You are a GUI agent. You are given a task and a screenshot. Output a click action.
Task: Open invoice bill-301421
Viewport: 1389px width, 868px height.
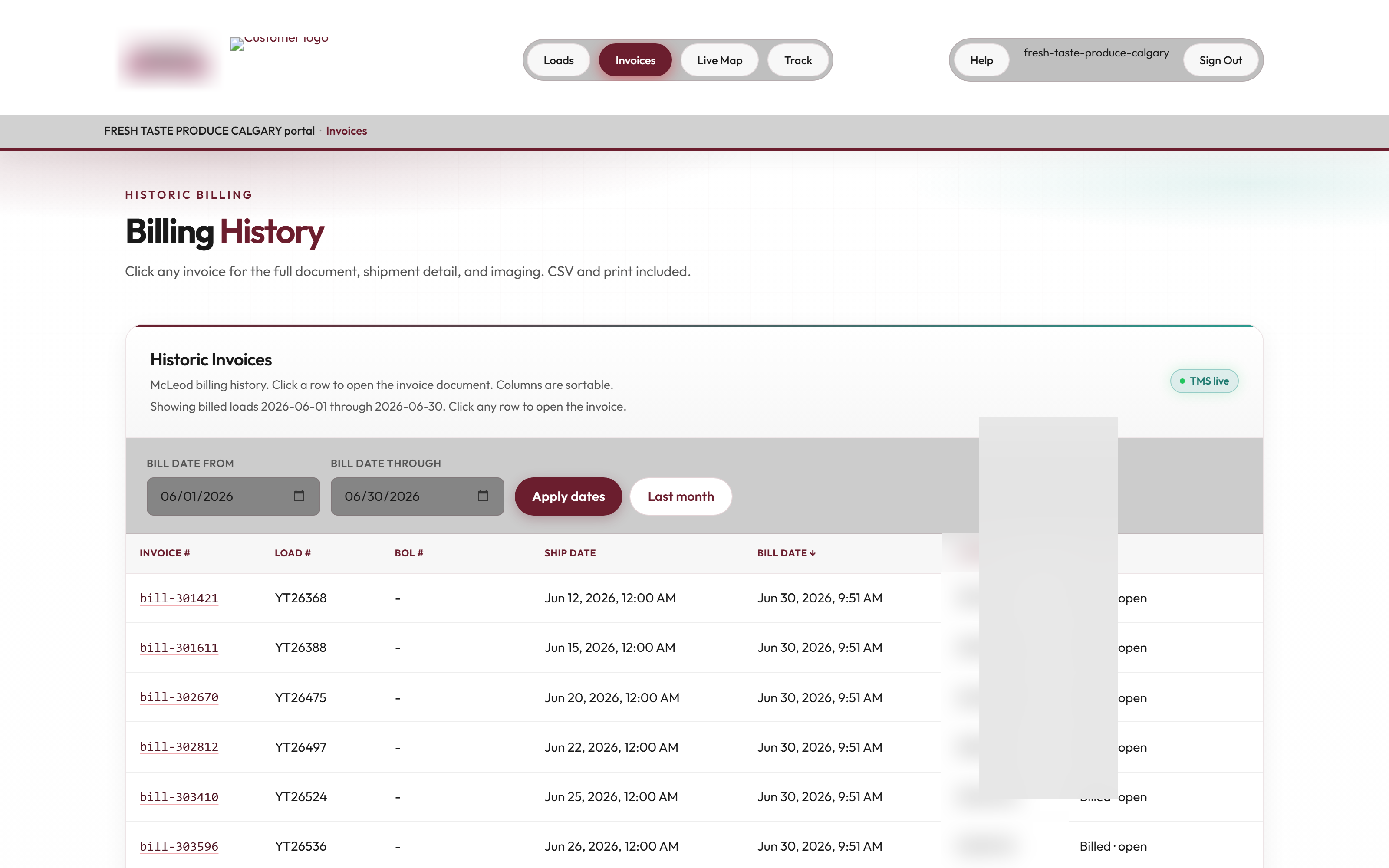coord(179,598)
